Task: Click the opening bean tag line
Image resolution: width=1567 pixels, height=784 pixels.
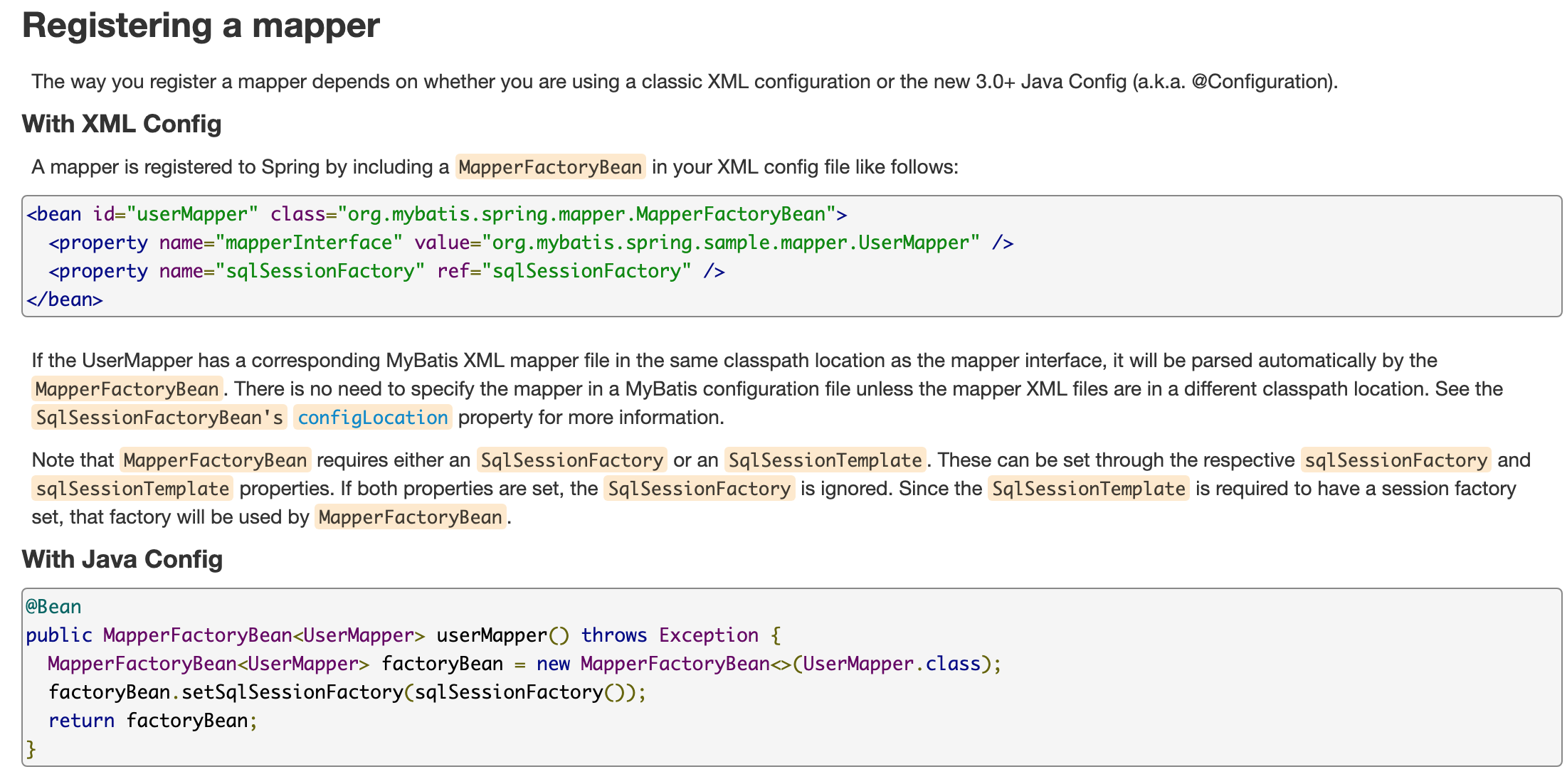Action: tap(436, 214)
